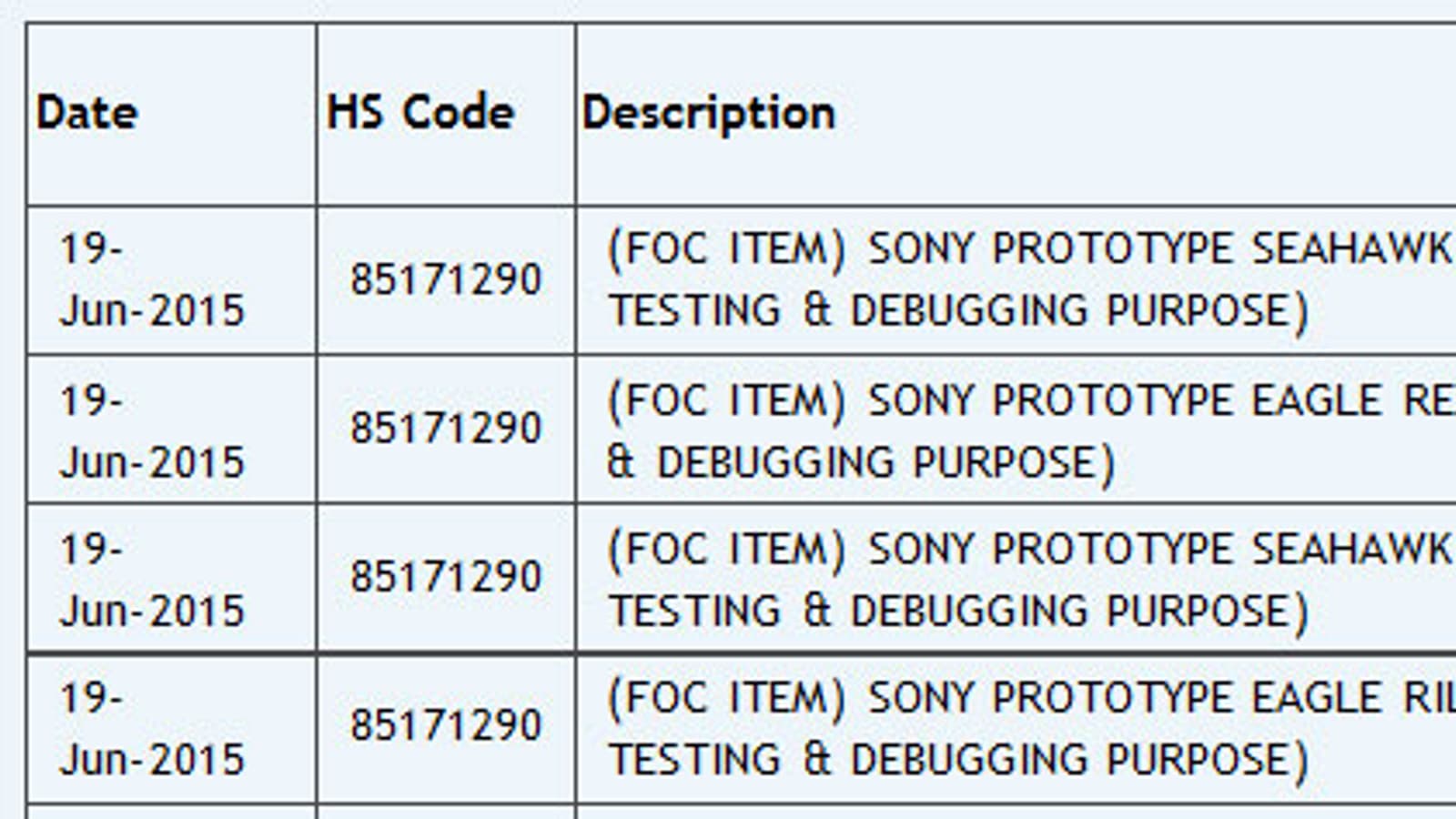Click first row's TESTING & DEBUGGING PURPOSE text
The height and width of the screenshot is (819, 1456).
pos(958,310)
